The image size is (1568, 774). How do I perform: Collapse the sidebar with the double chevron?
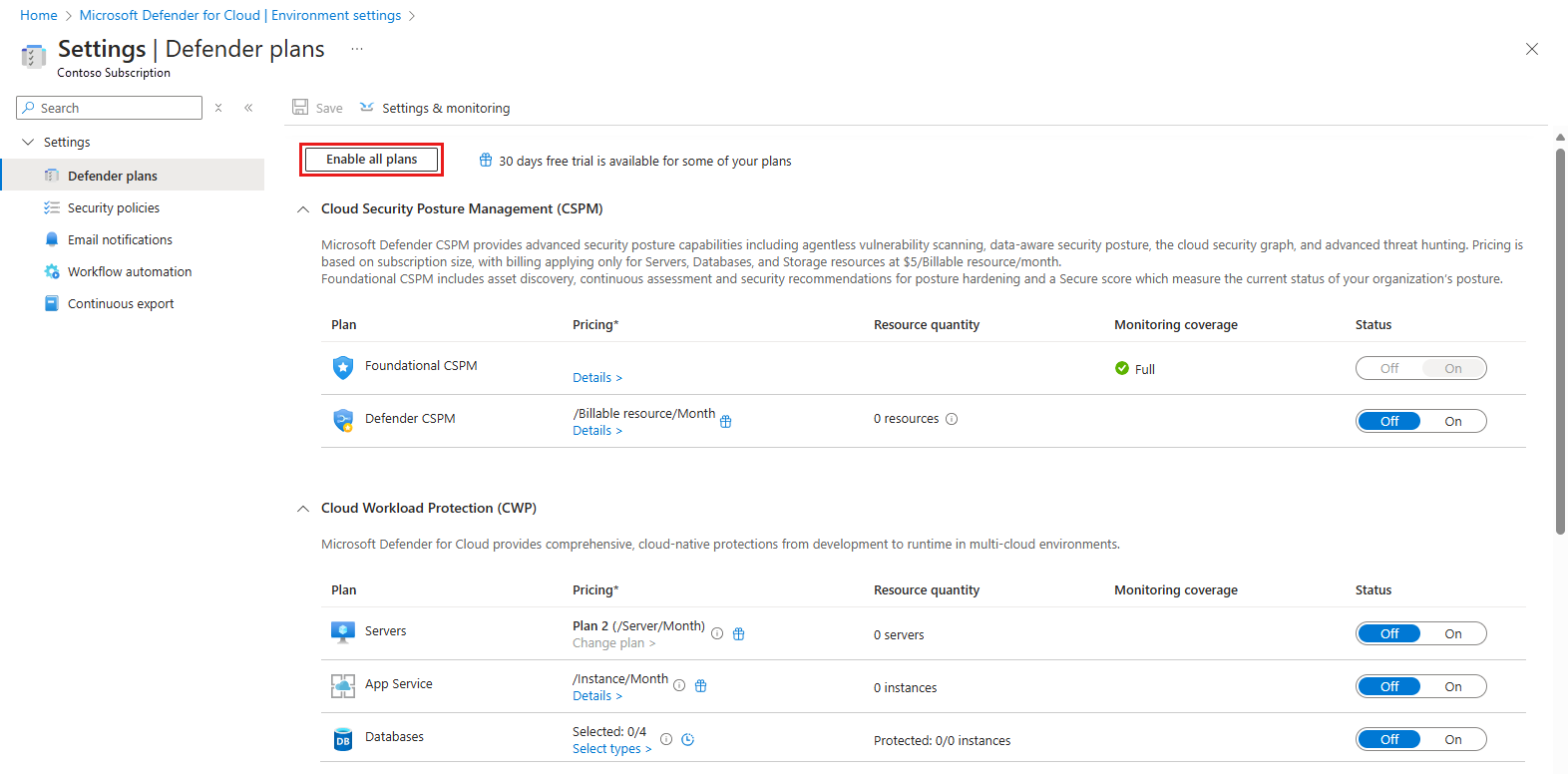pyautogui.click(x=248, y=108)
